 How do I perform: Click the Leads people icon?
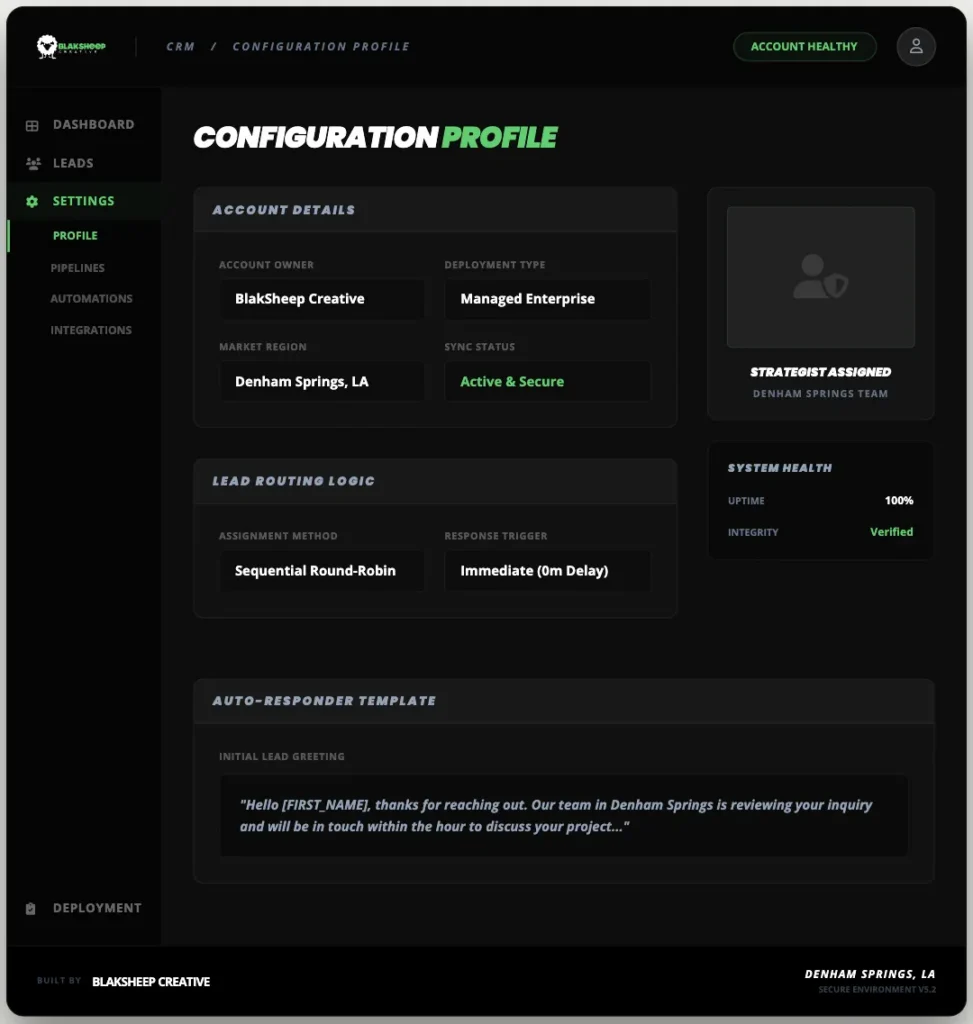pyautogui.click(x=33, y=163)
